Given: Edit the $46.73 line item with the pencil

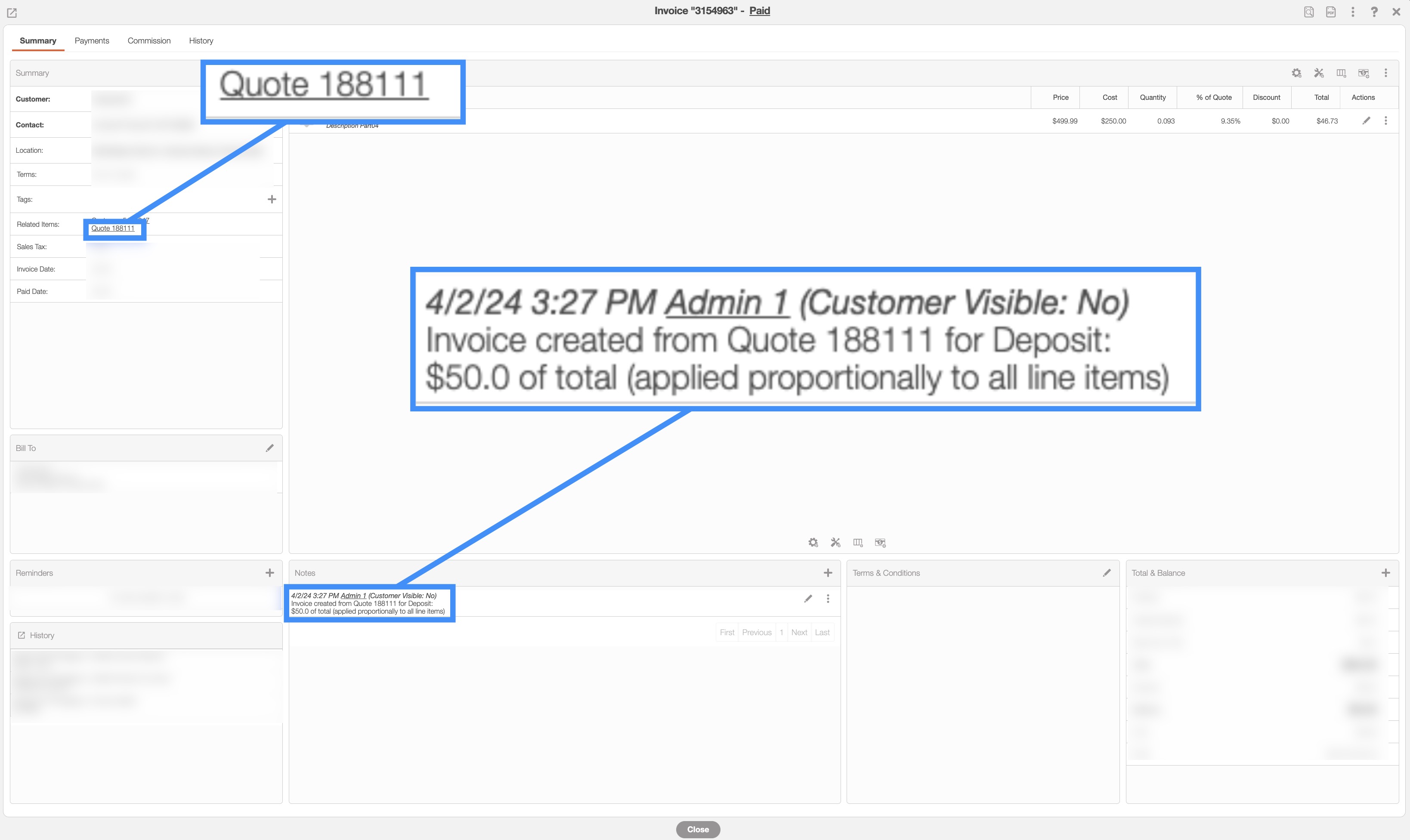Looking at the screenshot, I should click(1366, 120).
